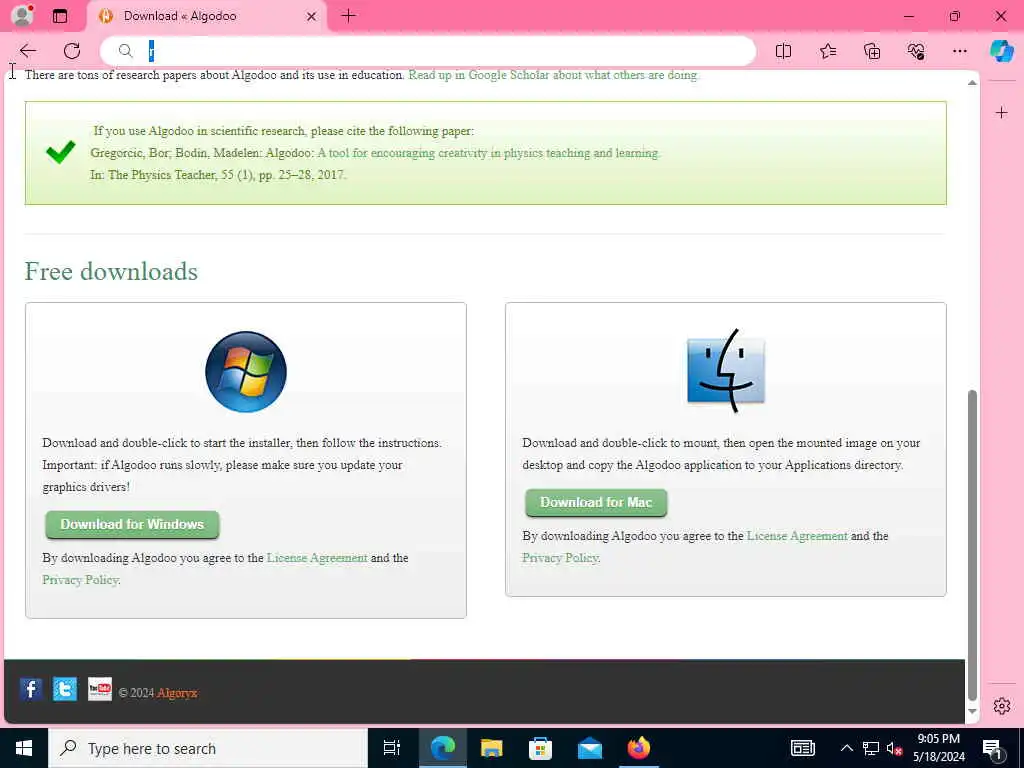Click the taskbar 'Type here to search' box

point(208,748)
